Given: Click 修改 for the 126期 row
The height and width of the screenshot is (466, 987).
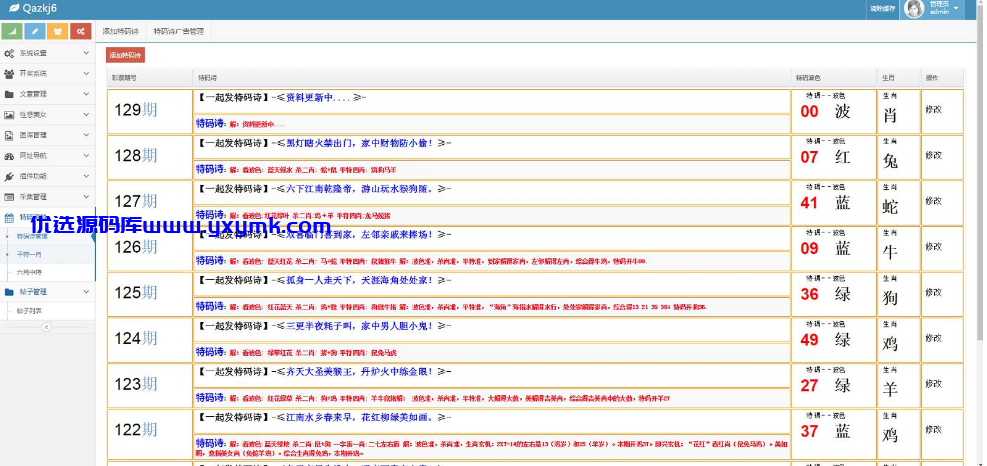Looking at the screenshot, I should tap(933, 247).
